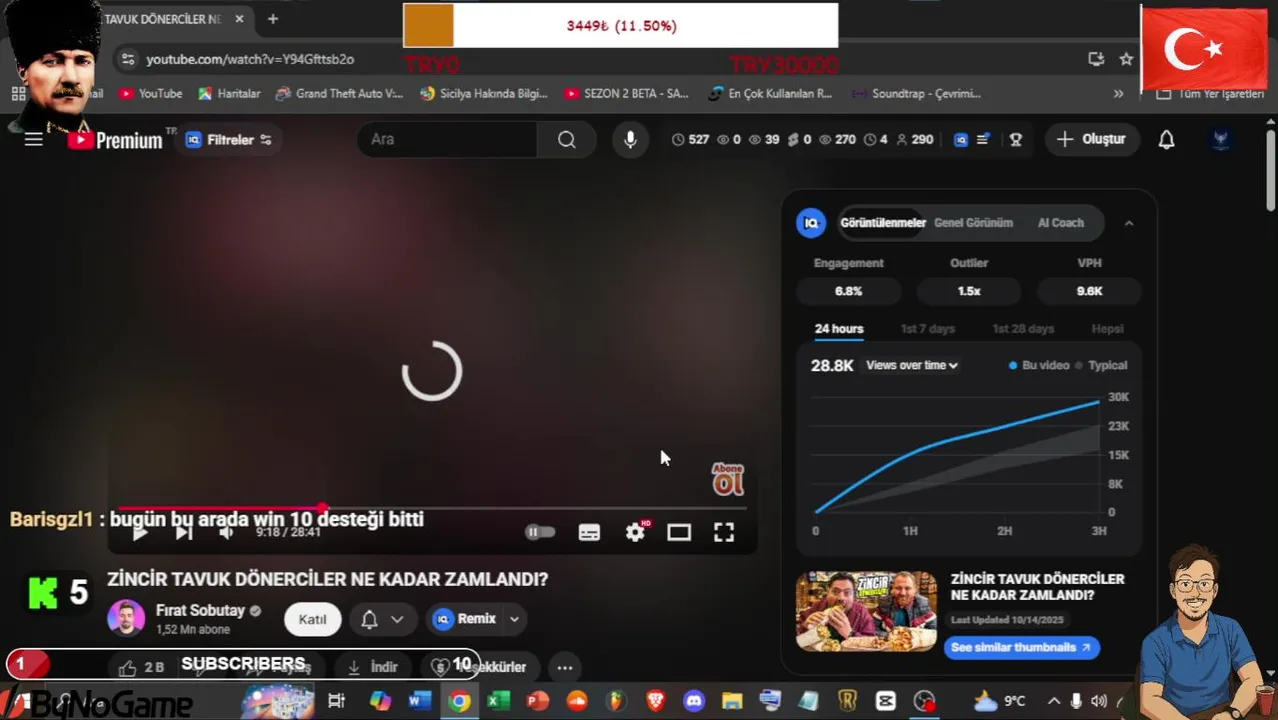
Task: Open the more actions three dots
Action: coord(565,667)
